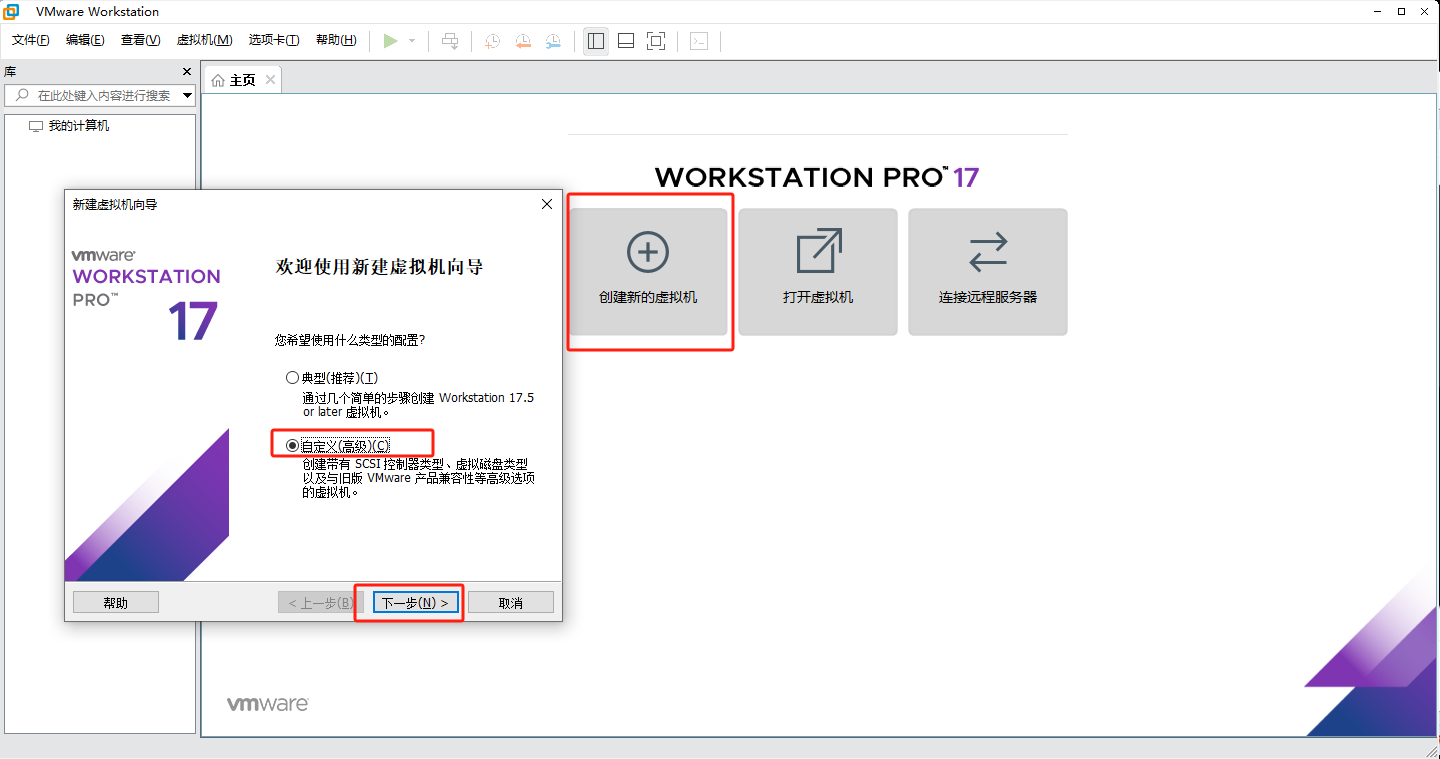Image resolution: width=1440 pixels, height=759 pixels.
Task: Select 我的计算机 in the library tree
Action: tap(79, 126)
